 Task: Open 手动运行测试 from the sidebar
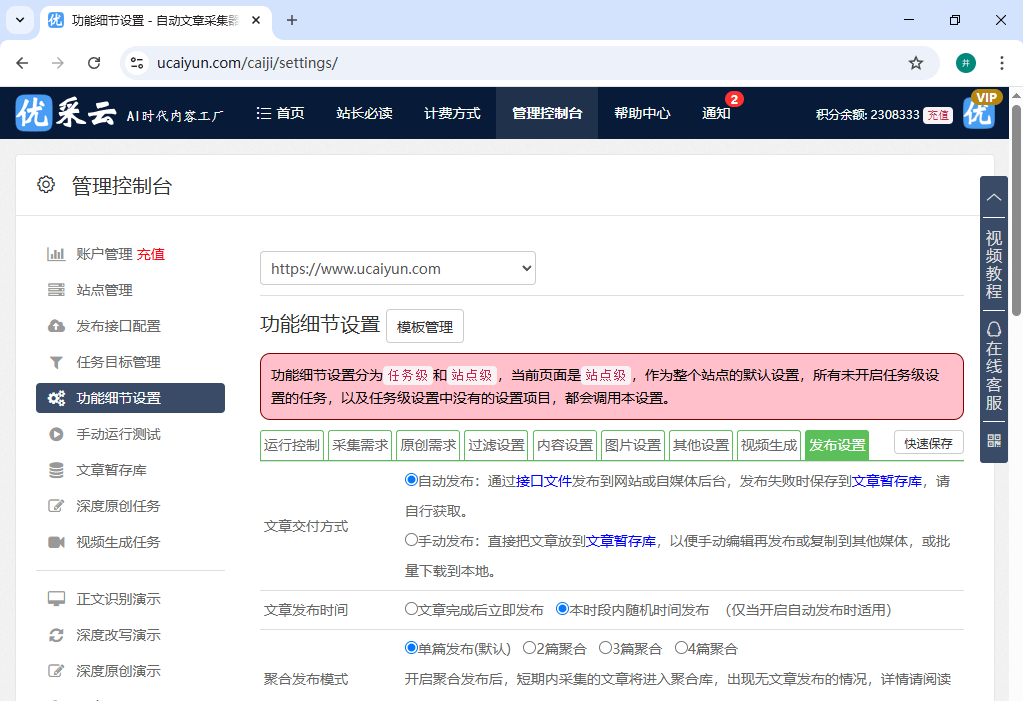click(118, 434)
